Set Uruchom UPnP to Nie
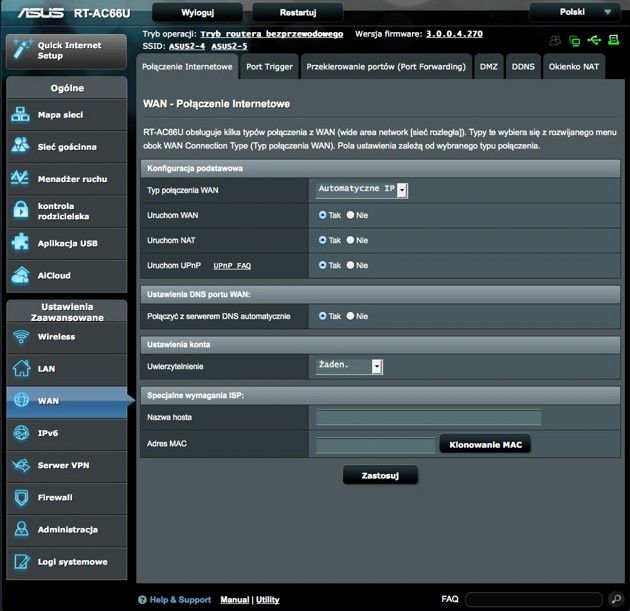Image resolution: width=630 pixels, height=611 pixels. point(350,265)
